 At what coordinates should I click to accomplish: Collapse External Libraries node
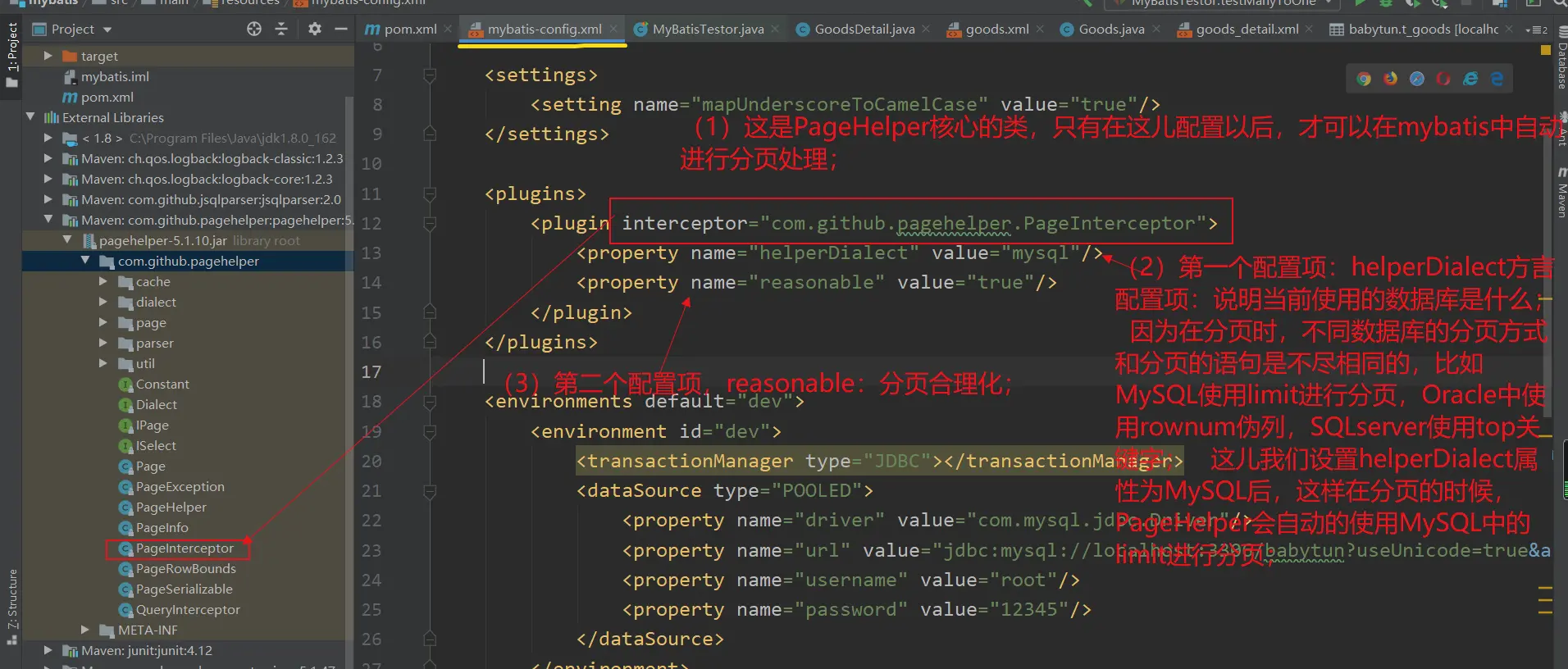[30, 117]
